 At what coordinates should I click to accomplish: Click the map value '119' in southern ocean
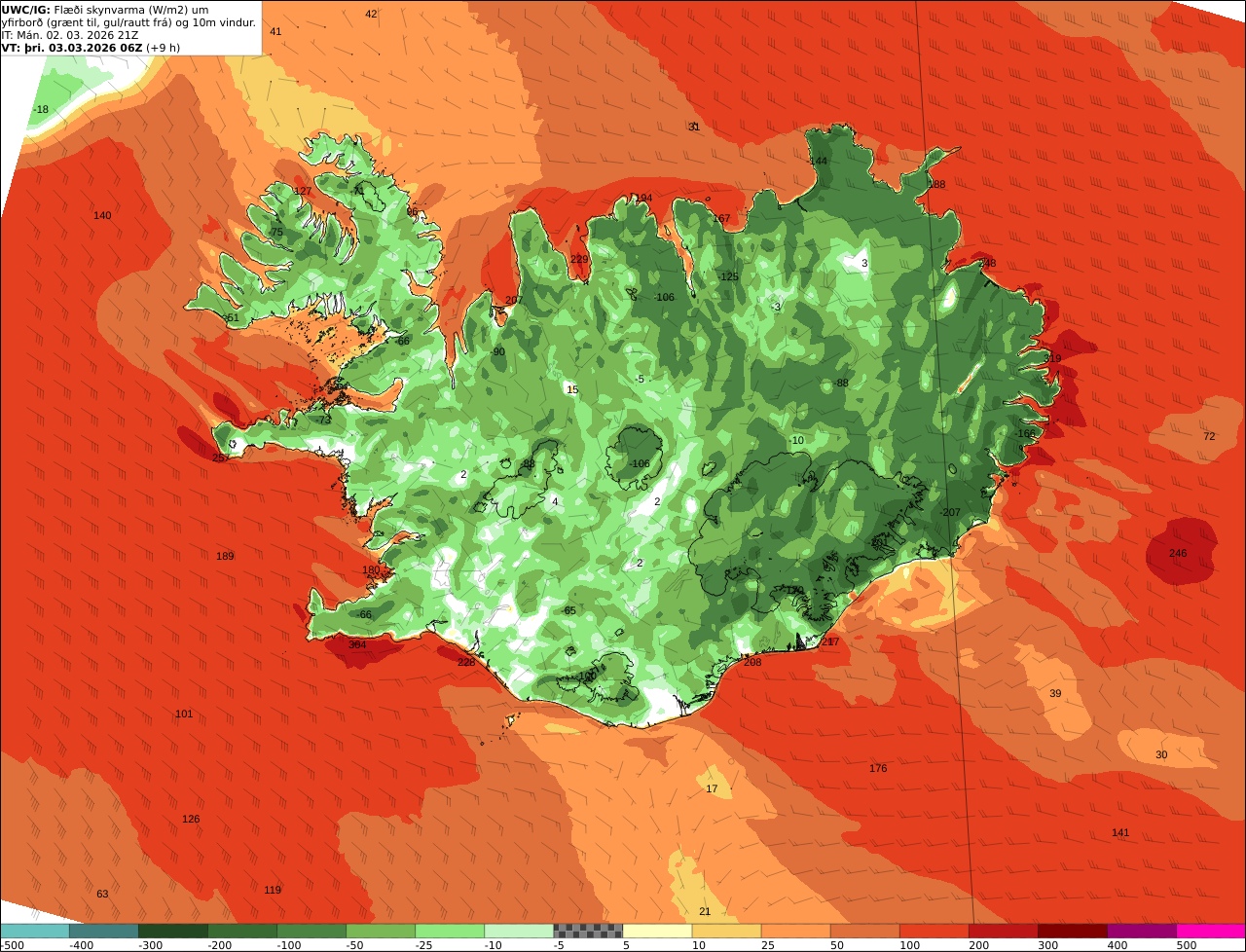273,890
